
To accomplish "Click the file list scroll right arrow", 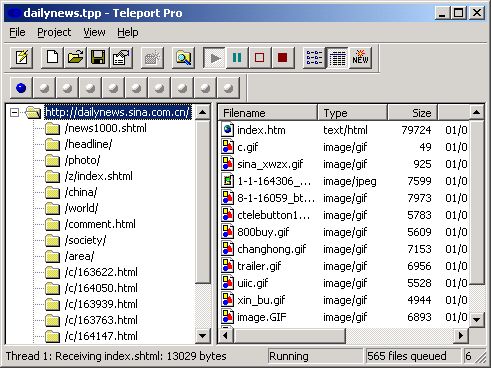I will pos(461,335).
